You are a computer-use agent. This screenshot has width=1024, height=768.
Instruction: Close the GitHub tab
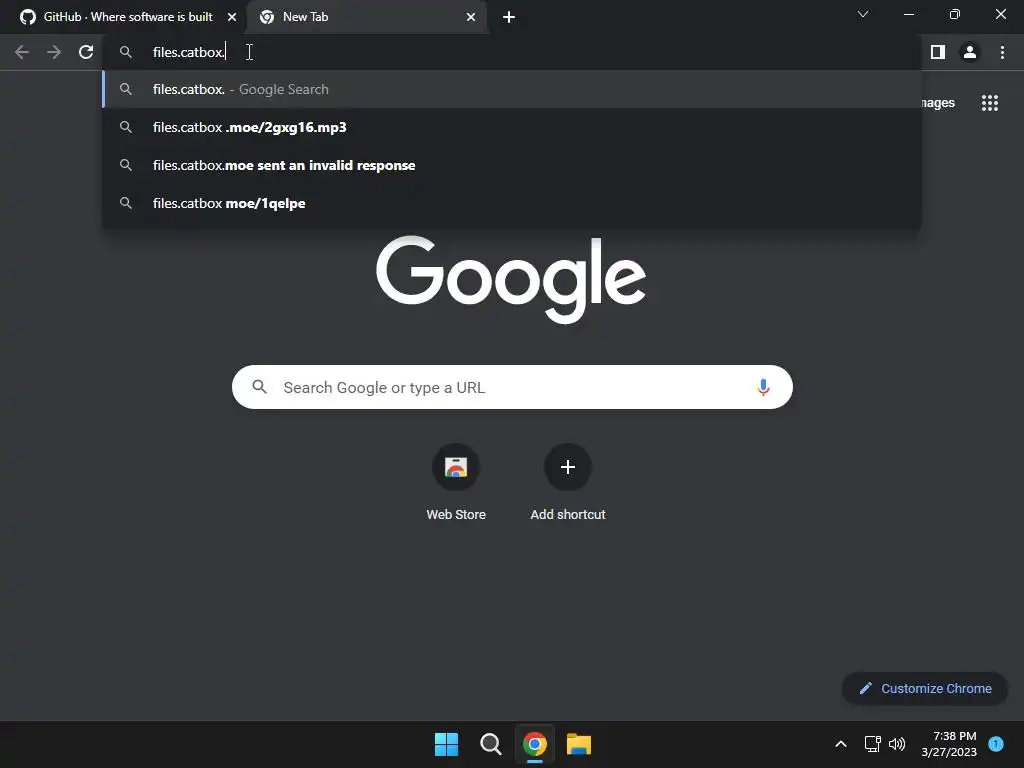232,17
